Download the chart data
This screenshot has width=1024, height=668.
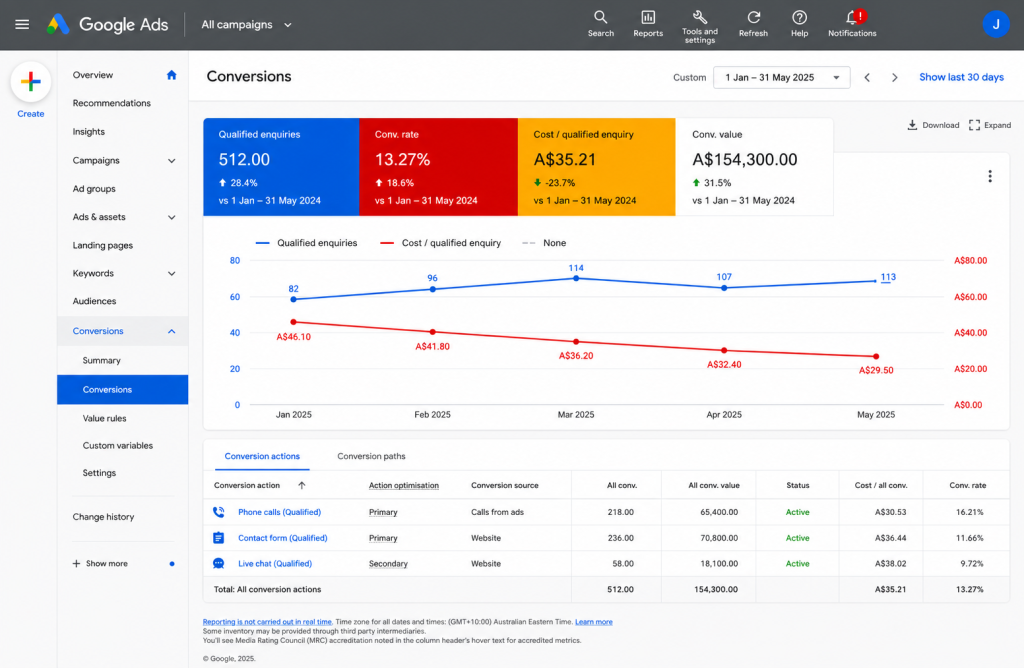click(933, 125)
